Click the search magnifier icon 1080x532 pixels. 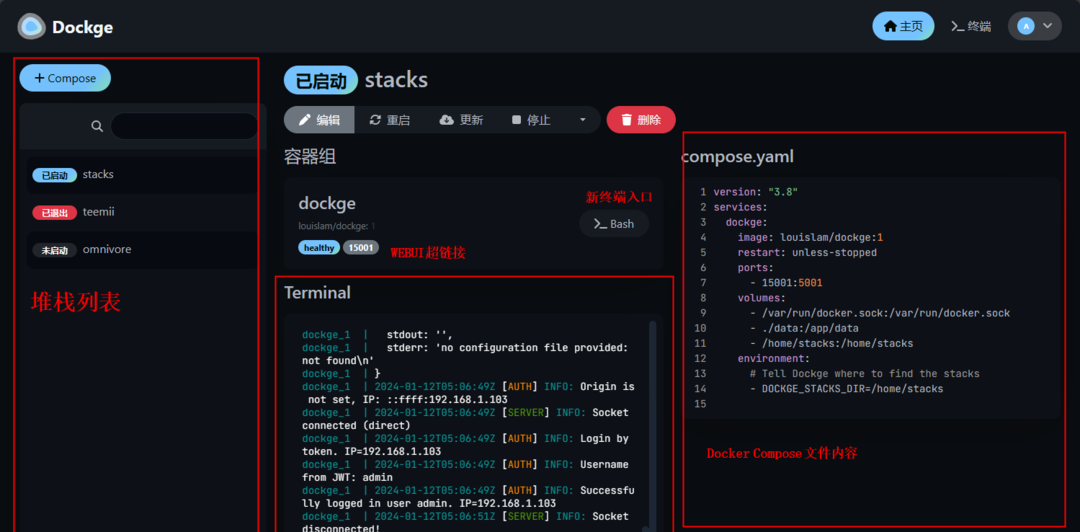pos(97,126)
